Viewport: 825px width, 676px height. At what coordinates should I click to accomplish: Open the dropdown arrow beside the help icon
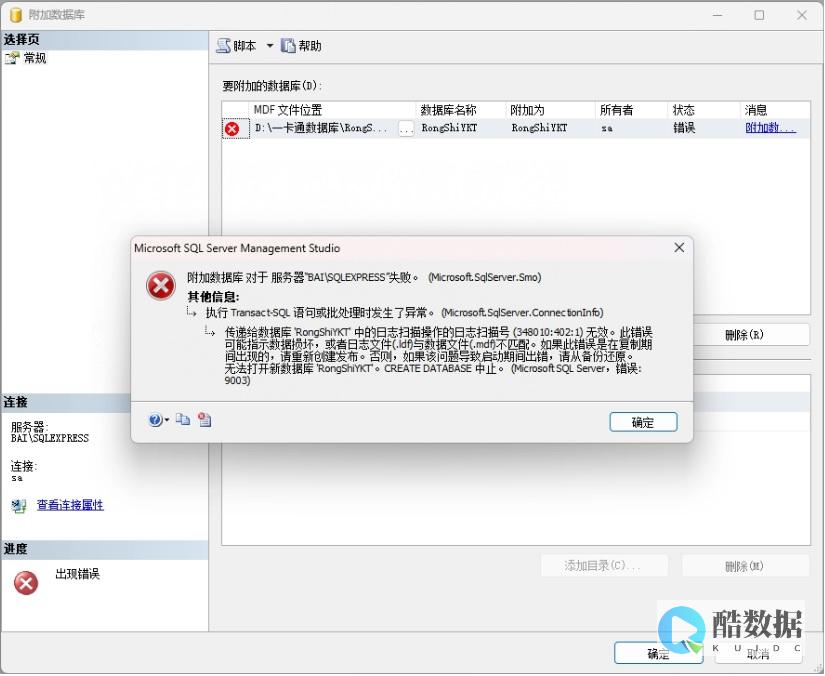(x=167, y=420)
